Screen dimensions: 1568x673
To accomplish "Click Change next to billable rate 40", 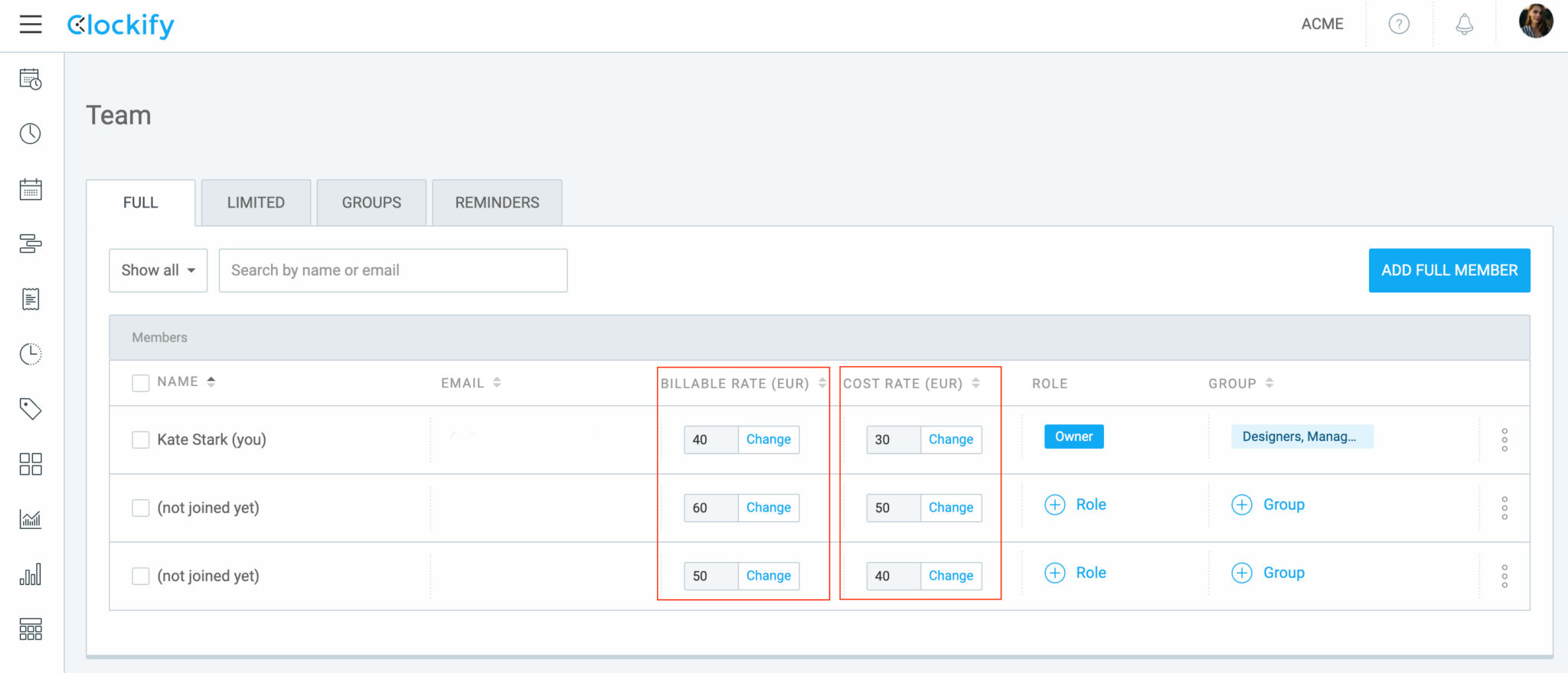I will pos(768,439).
